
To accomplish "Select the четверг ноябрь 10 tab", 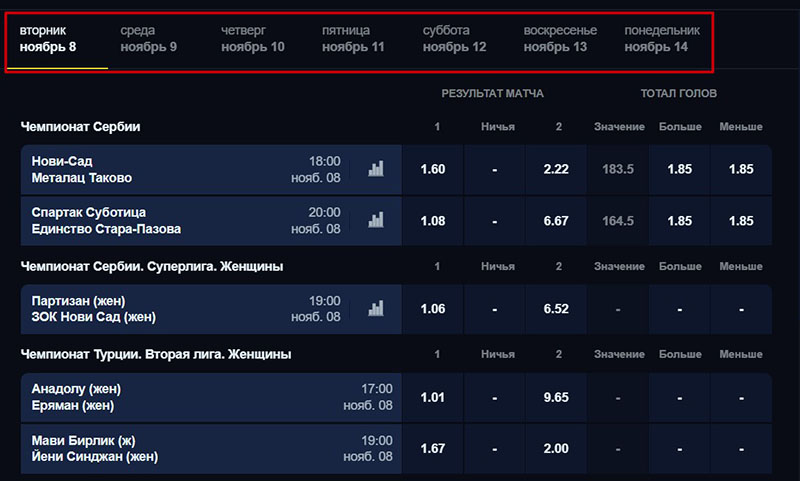I will point(252,39).
